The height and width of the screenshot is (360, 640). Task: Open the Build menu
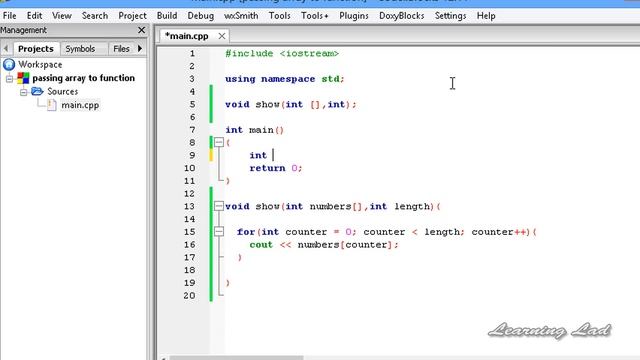click(x=167, y=16)
